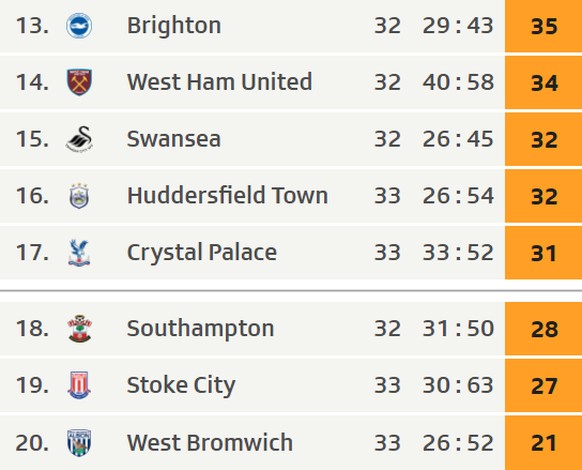This screenshot has width=582, height=470.
Task: Click the Stoke City crest
Action: point(79,385)
